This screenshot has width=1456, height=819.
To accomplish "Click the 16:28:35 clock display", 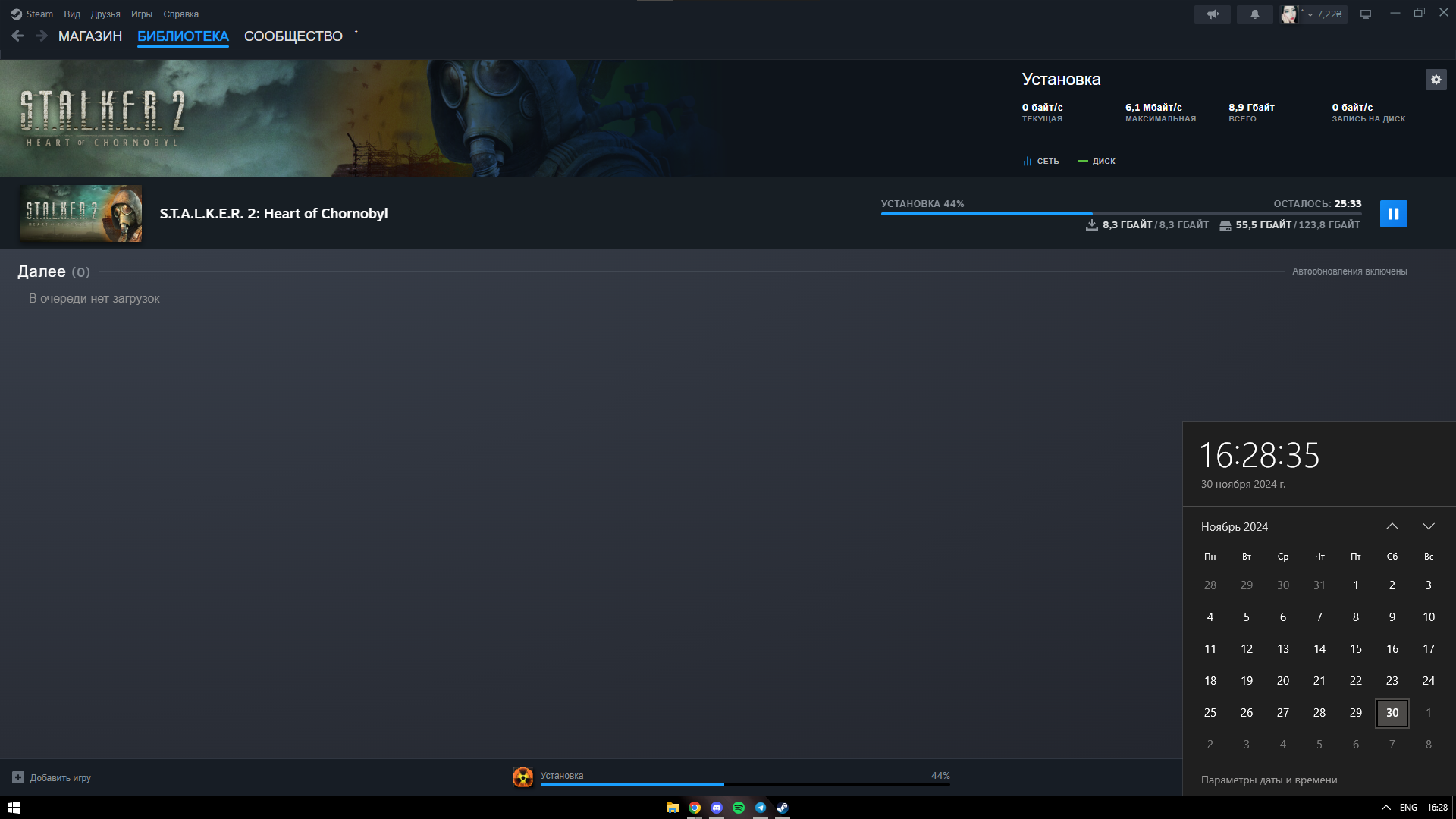I will click(x=1260, y=455).
